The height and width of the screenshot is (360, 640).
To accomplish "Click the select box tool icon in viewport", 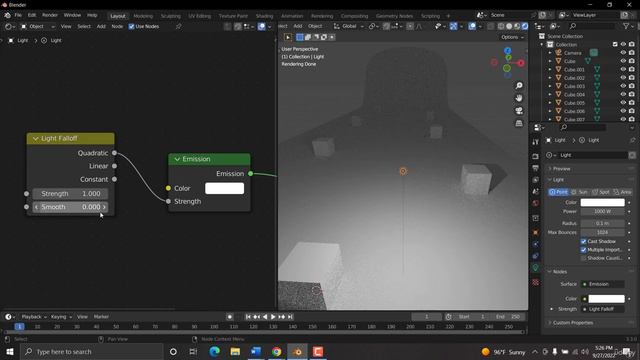I will click(x=300, y=37).
